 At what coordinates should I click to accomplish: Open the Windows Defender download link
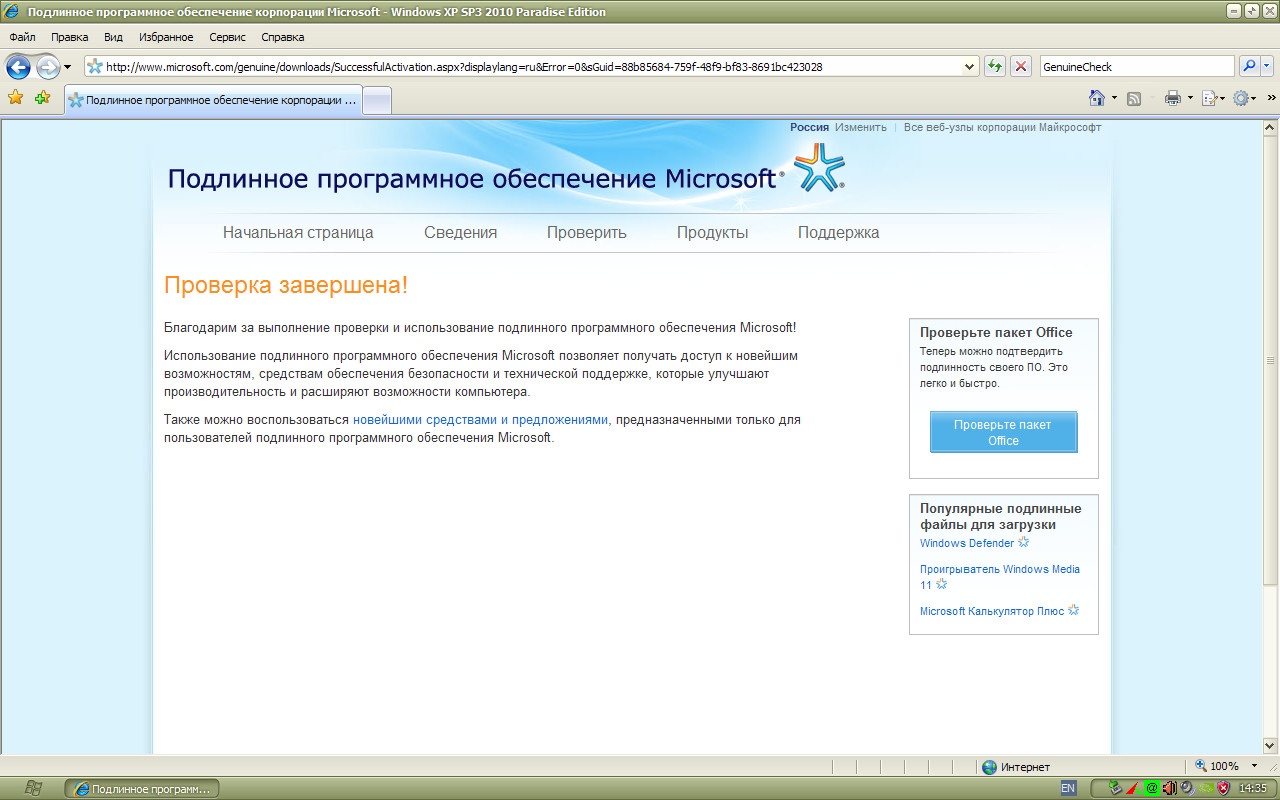967,543
